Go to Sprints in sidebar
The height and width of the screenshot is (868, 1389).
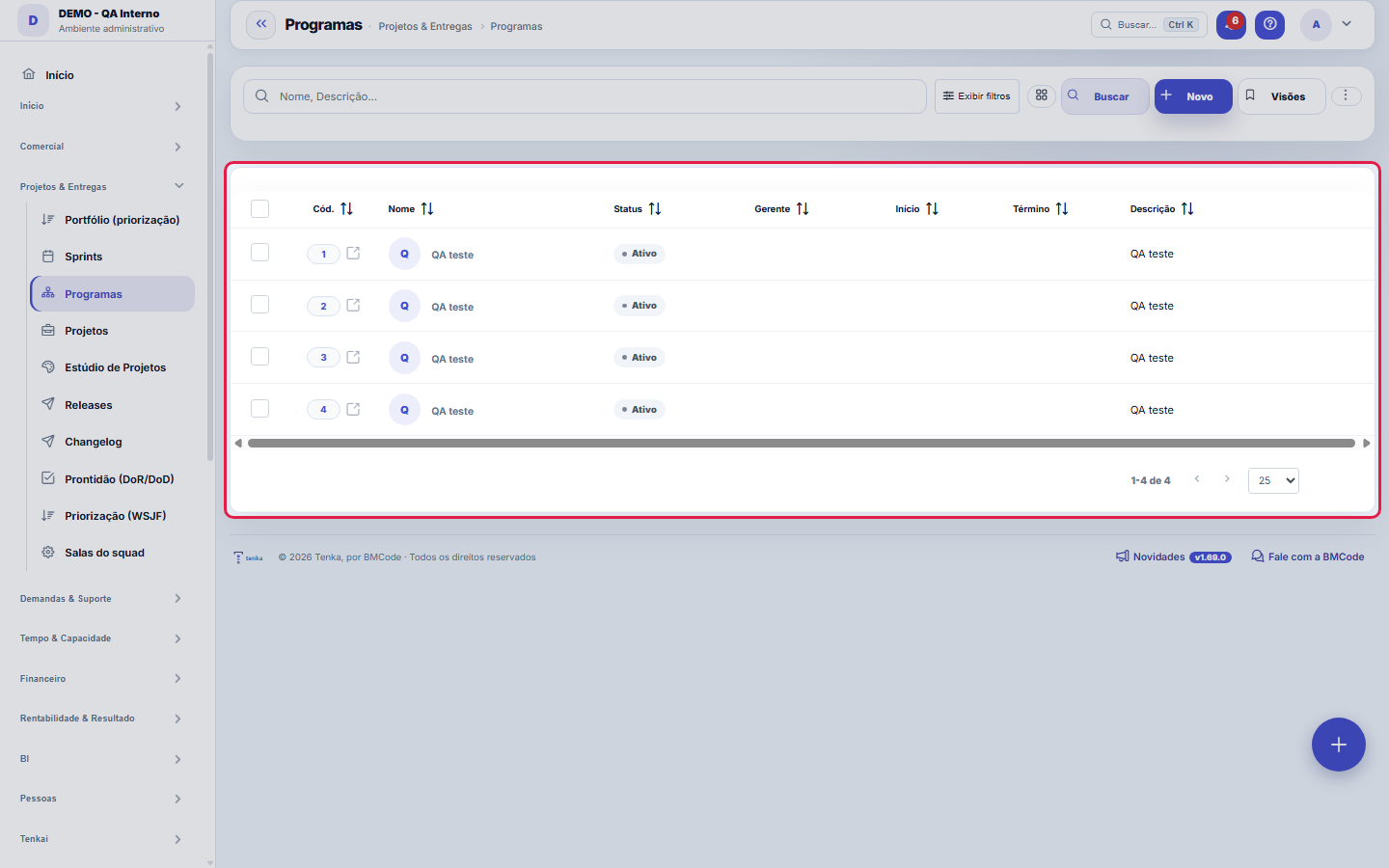(113, 257)
